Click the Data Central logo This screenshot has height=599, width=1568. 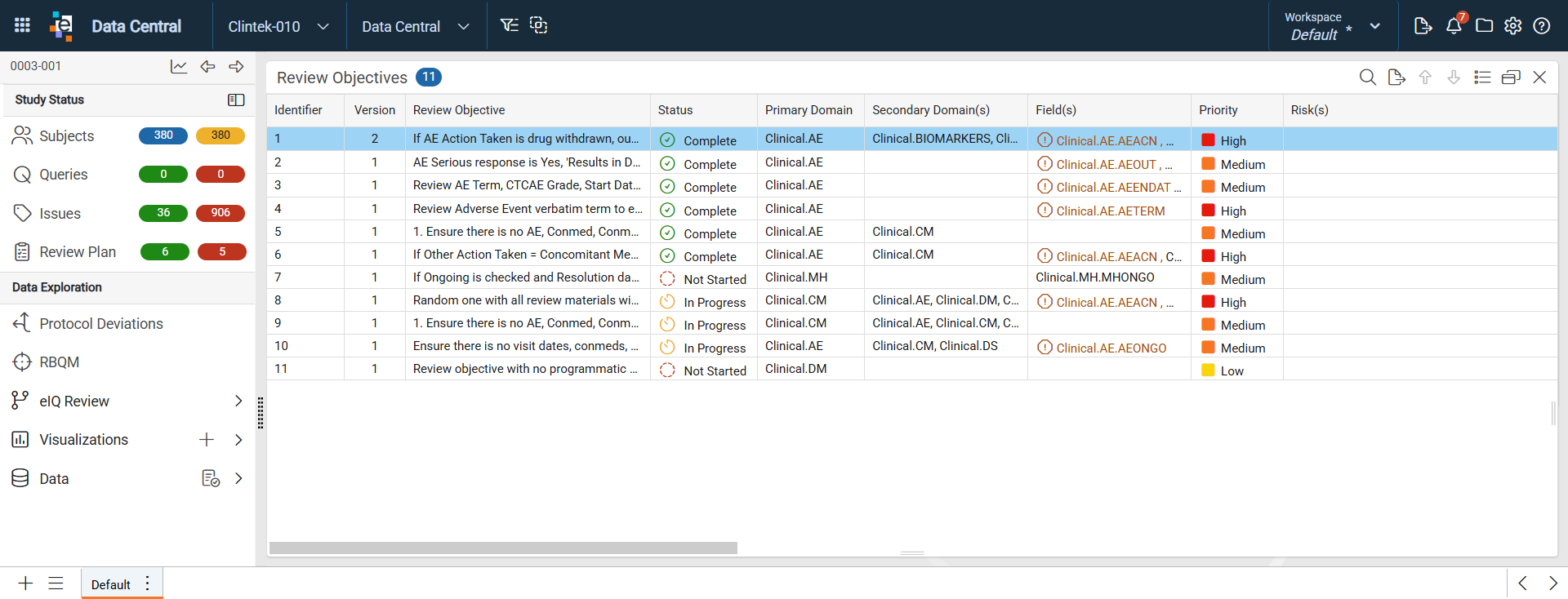click(x=61, y=25)
